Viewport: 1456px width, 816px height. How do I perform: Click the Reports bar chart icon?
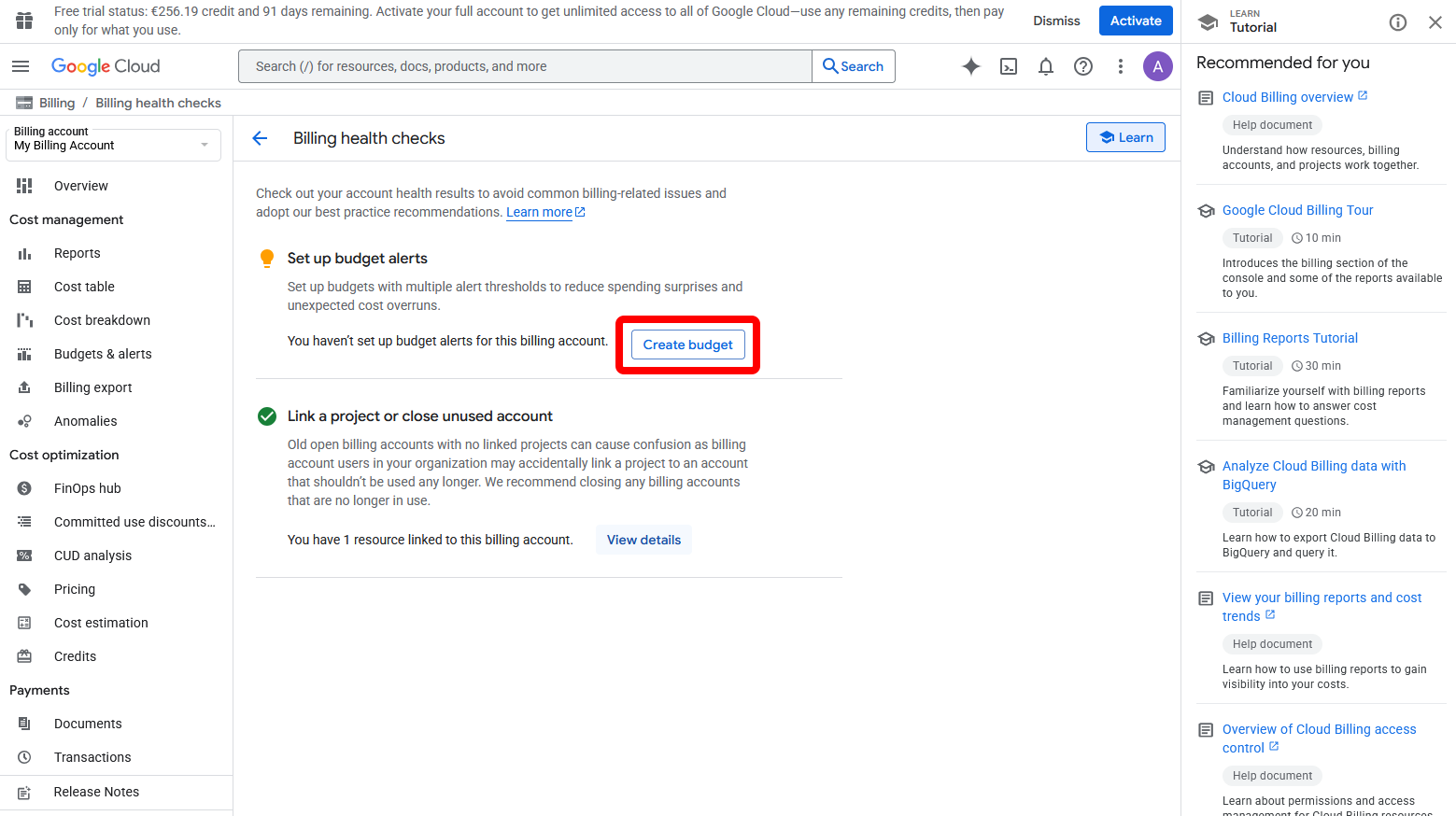tap(24, 253)
